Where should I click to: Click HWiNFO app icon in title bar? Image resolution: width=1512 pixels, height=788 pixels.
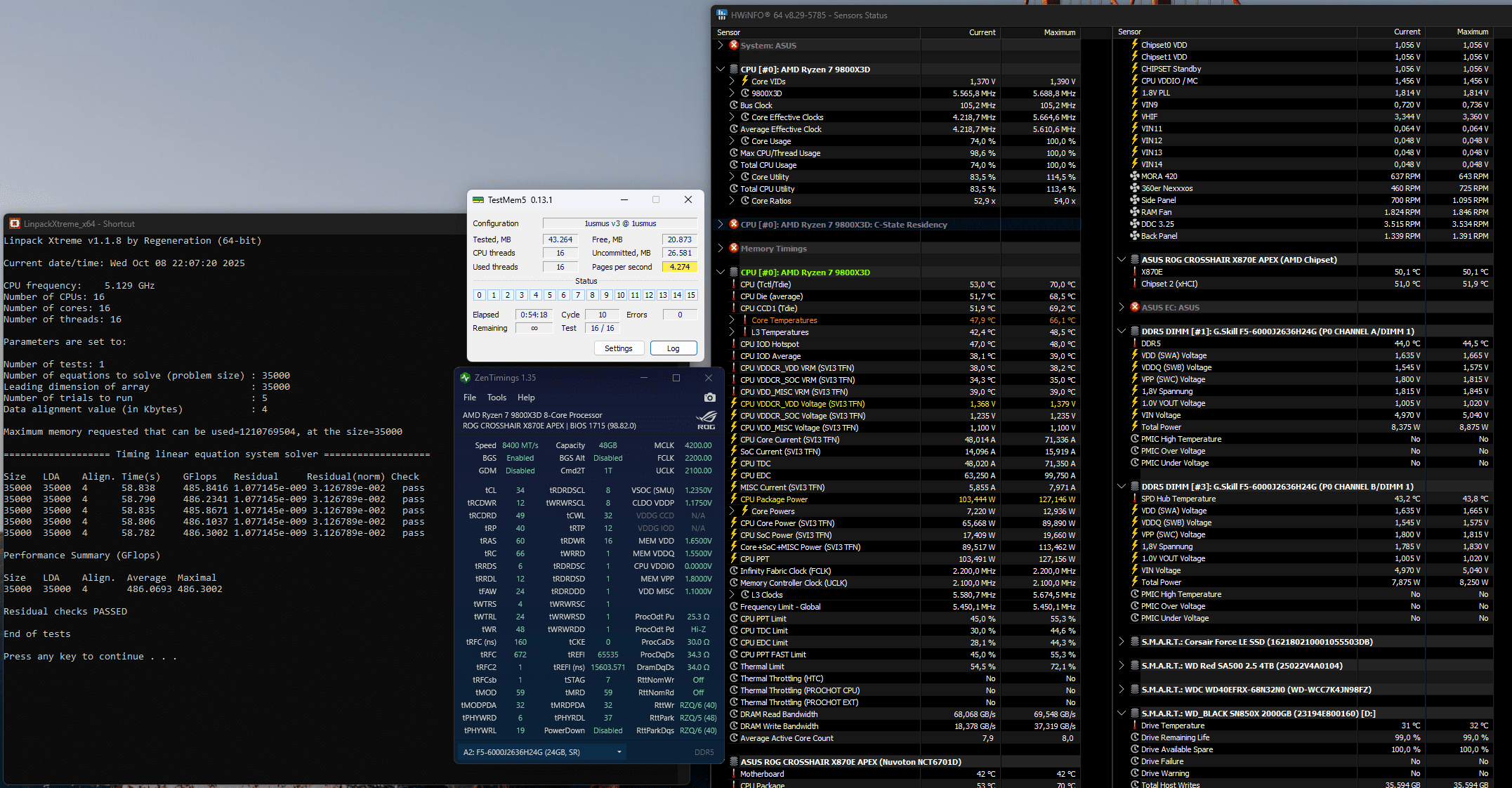pos(722,15)
